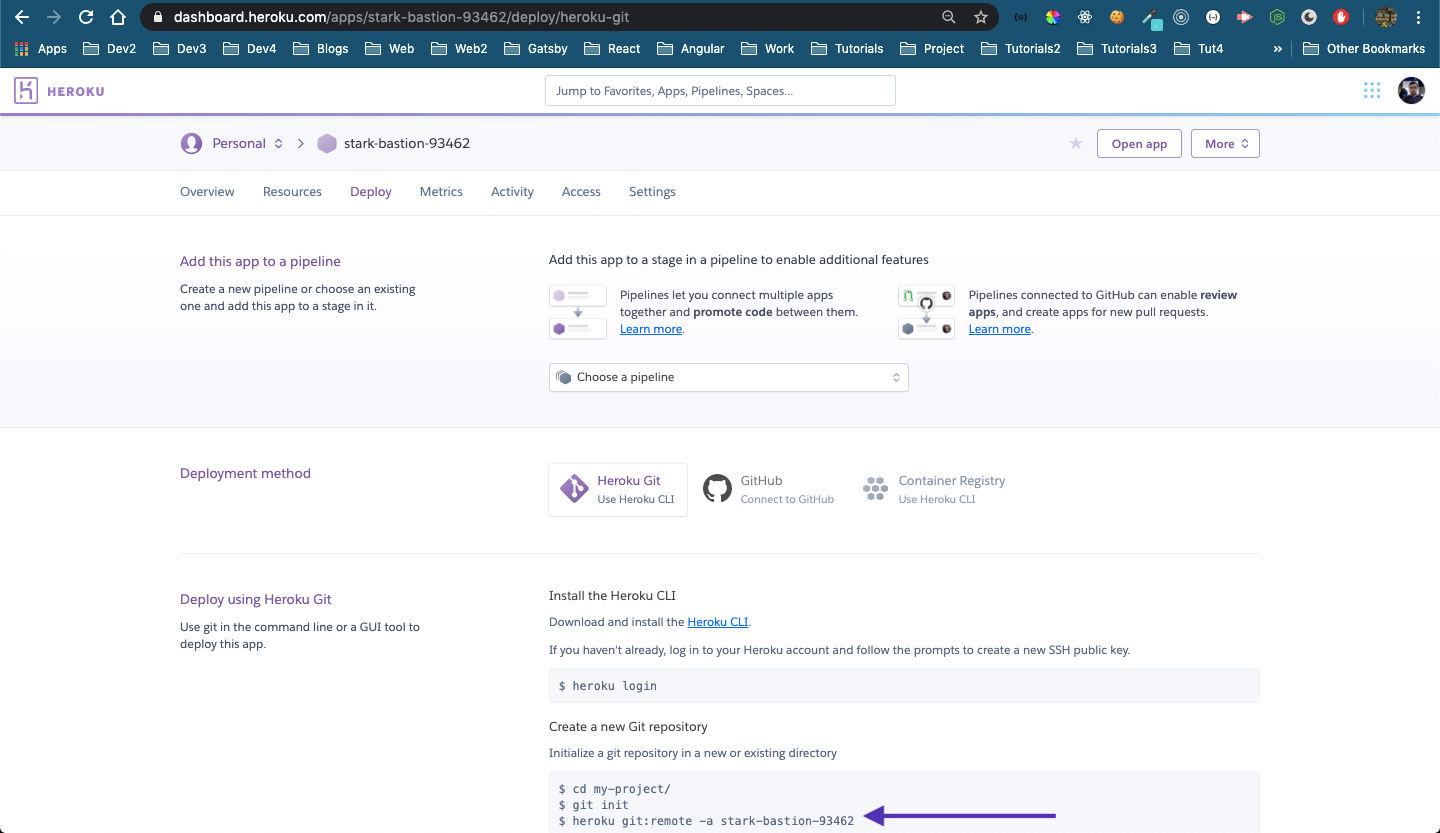
Task: Open the red stop-hand adblock extension
Action: tap(1341, 17)
